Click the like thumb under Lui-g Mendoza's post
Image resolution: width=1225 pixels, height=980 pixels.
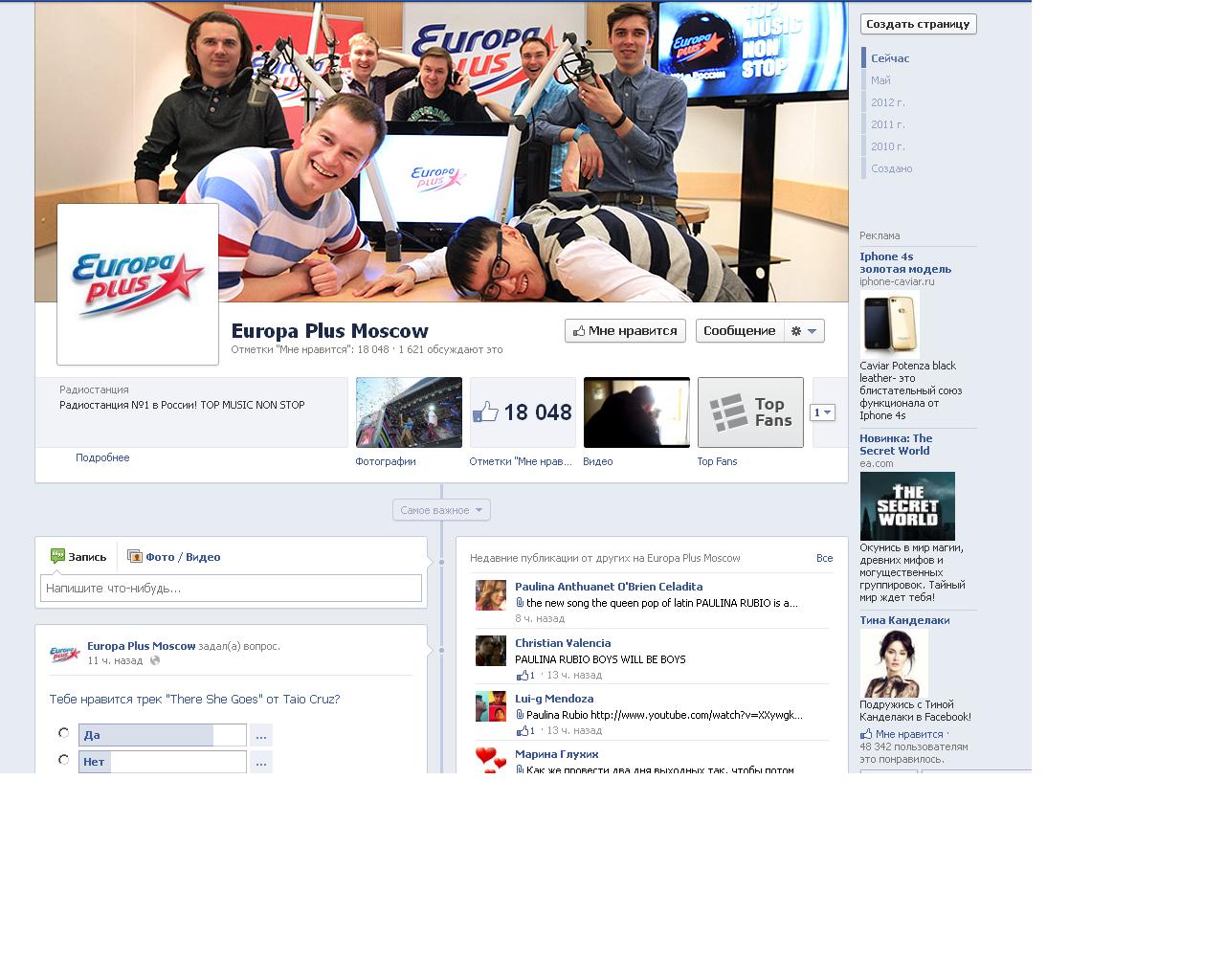tap(523, 731)
